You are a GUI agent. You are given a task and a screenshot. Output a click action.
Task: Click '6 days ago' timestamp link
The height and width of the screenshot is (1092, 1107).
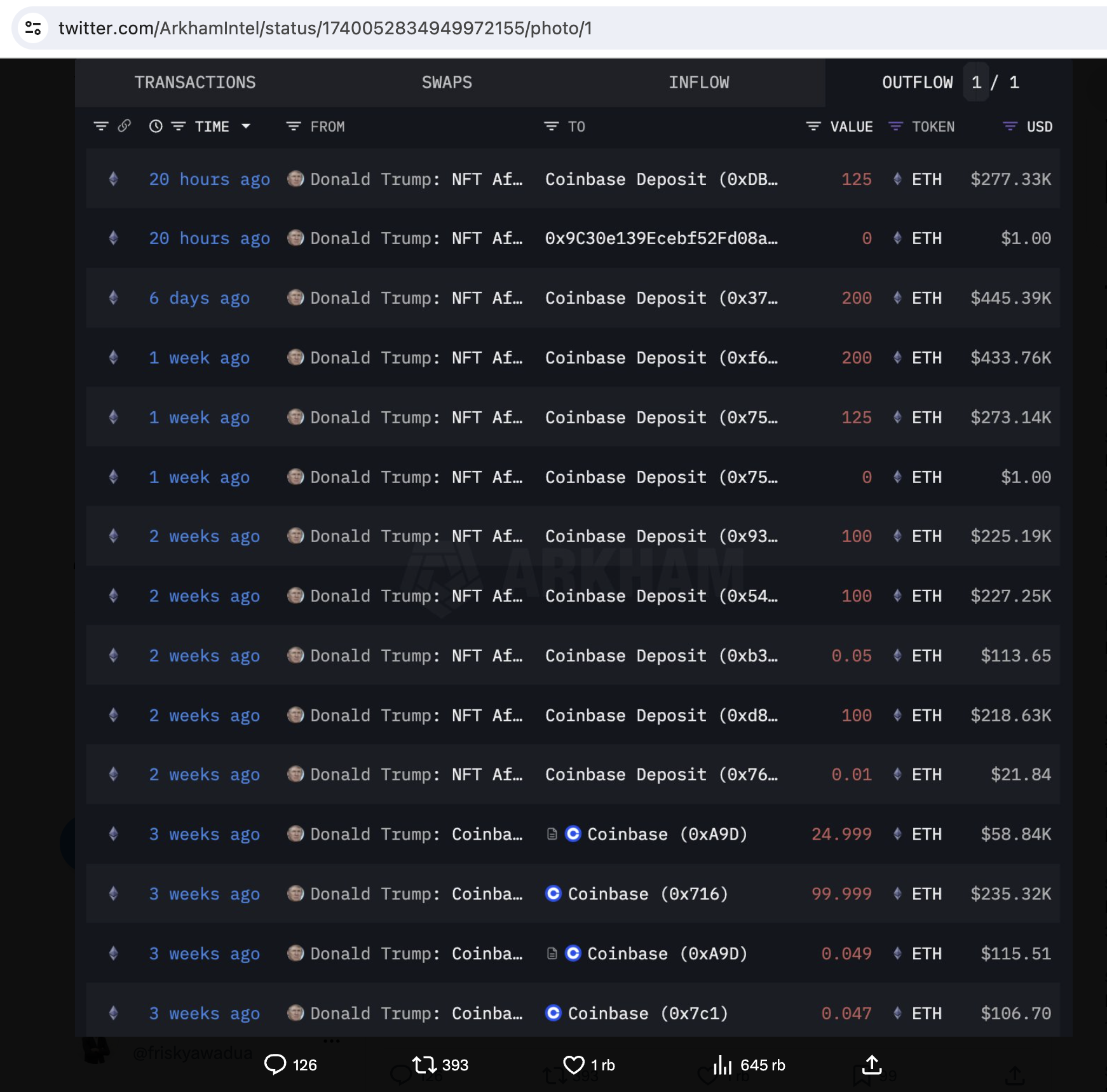(200, 298)
